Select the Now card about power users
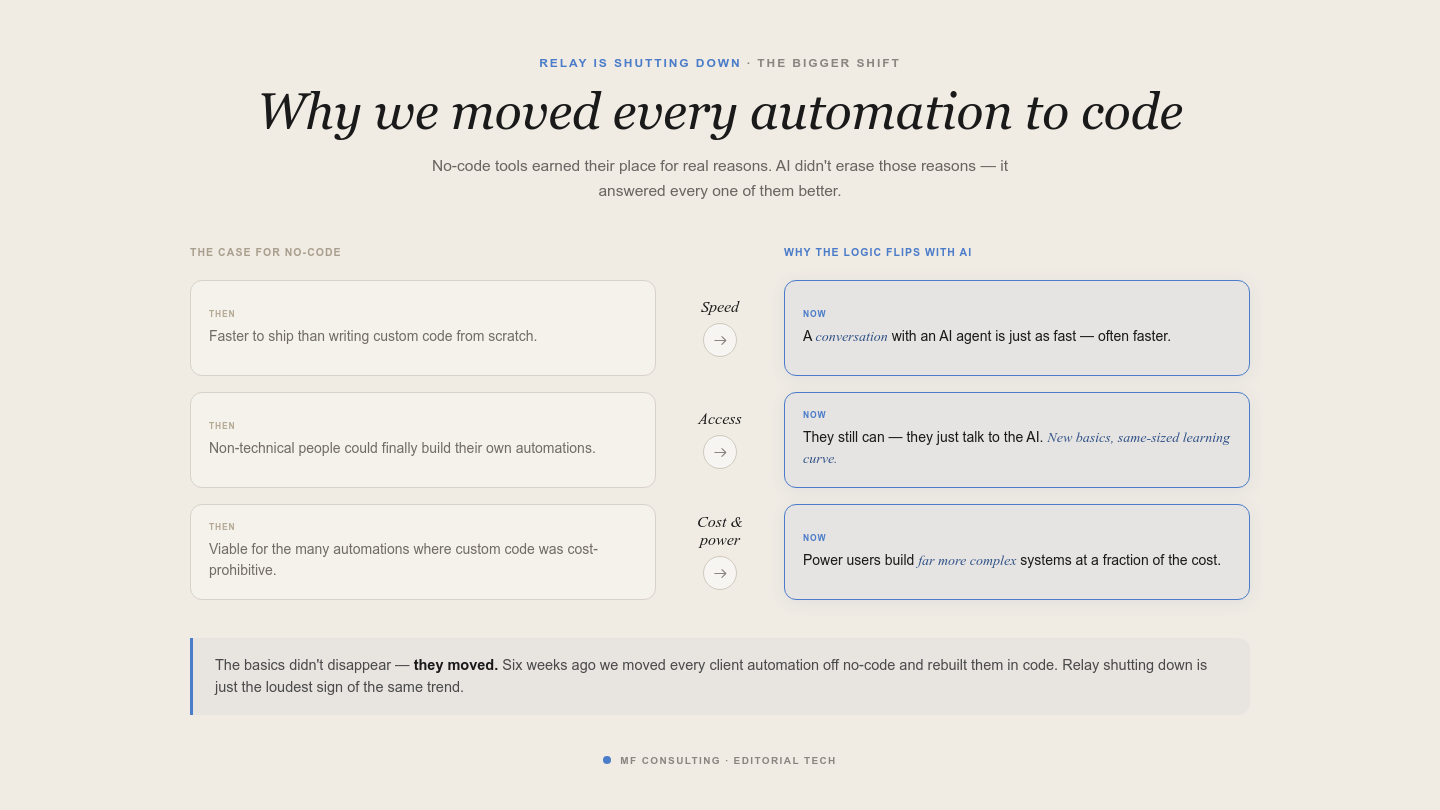The width and height of the screenshot is (1440, 810). [1017, 552]
